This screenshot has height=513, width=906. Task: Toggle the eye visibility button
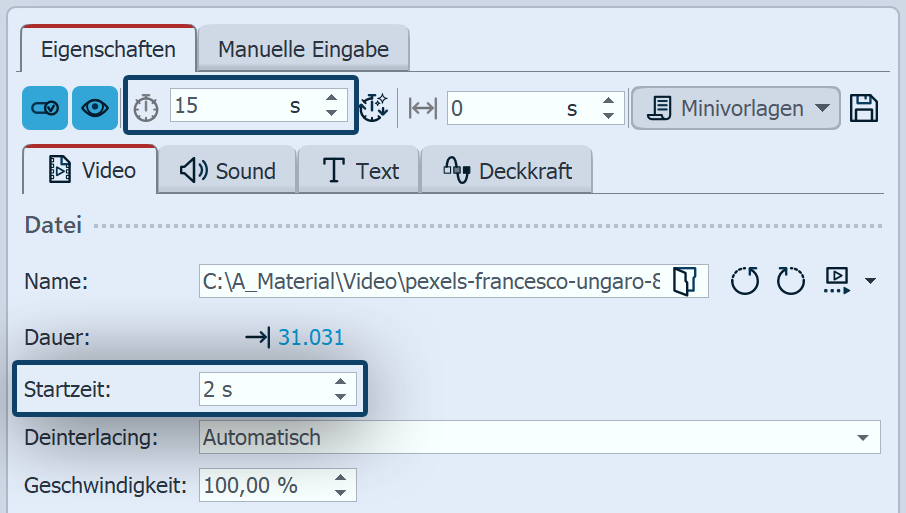[95, 108]
